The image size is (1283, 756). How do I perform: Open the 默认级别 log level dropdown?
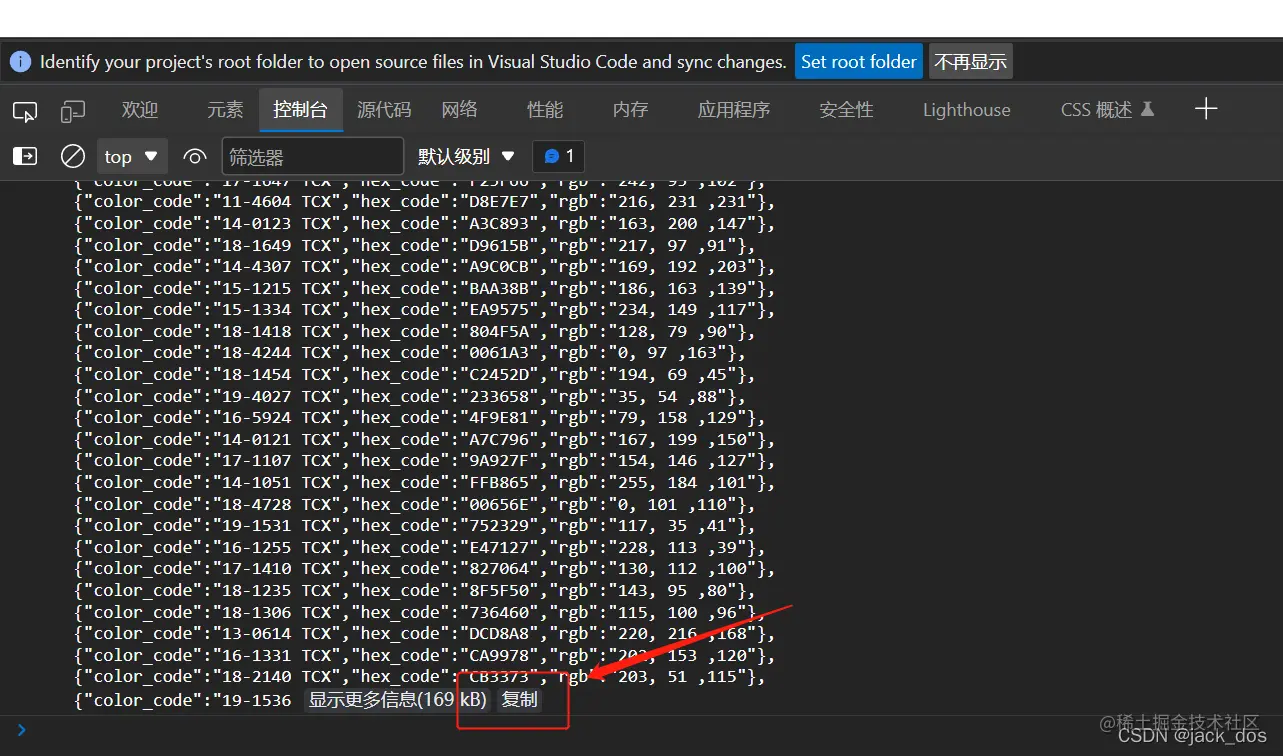point(466,156)
